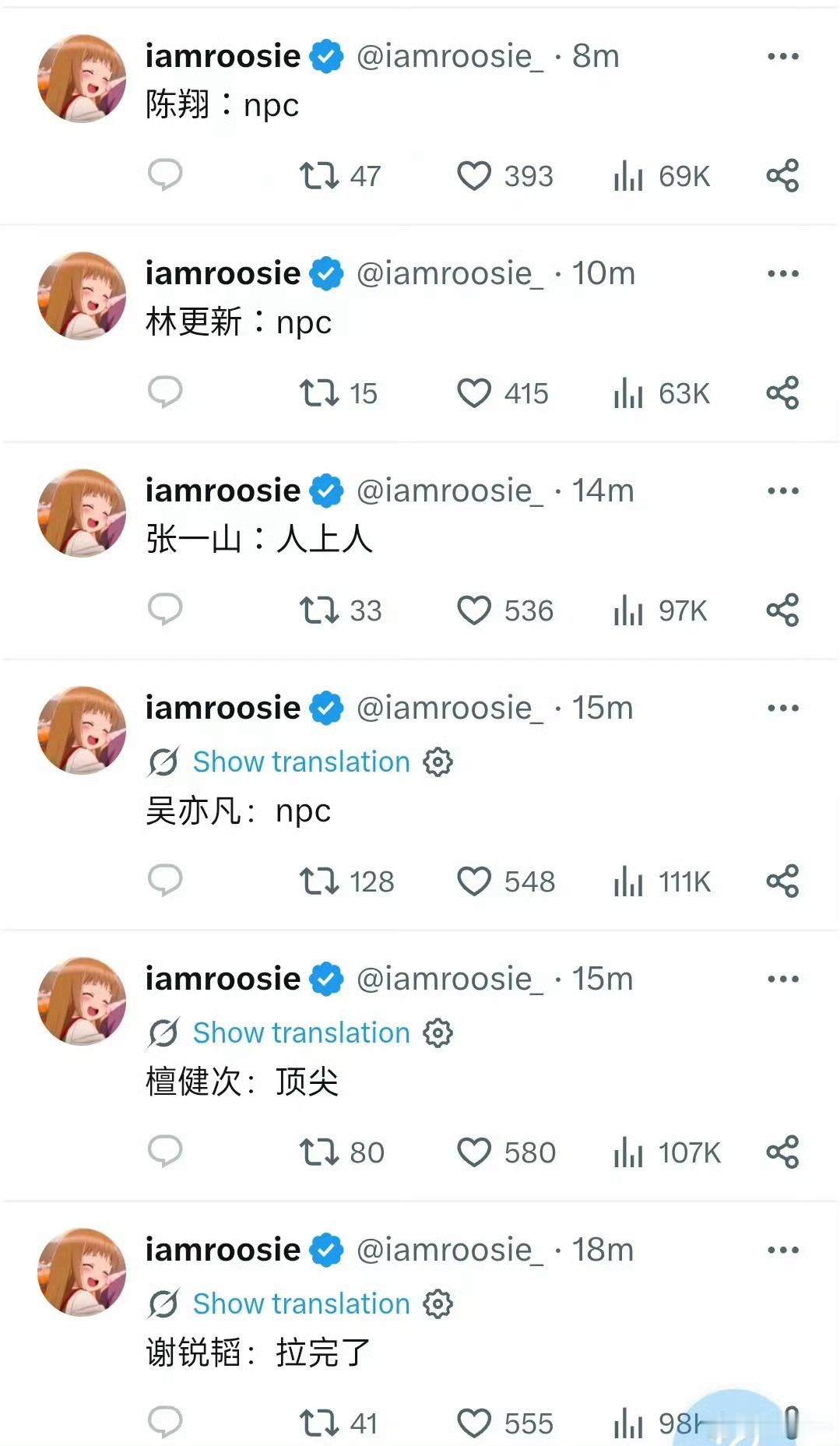Viewport: 840px width, 1446px height.
Task: Open translation settings gear on 吴亦凡 tweet
Action: 438,762
